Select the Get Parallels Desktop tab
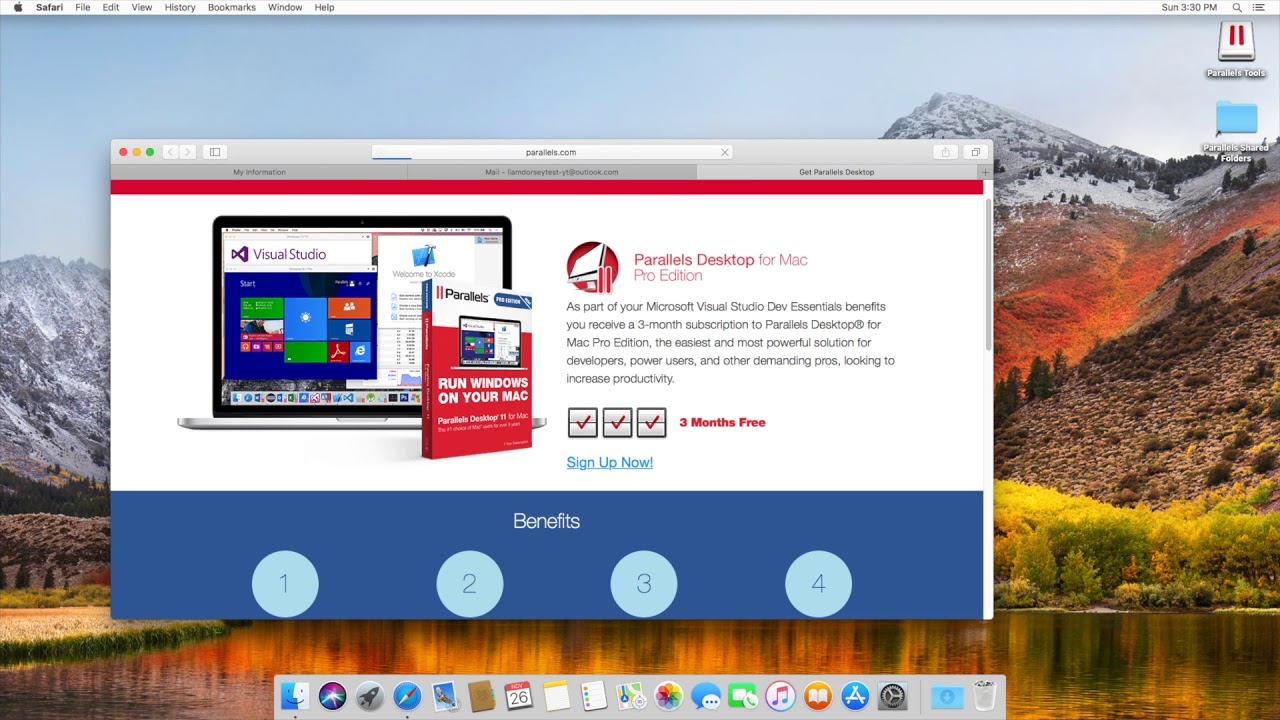Viewport: 1280px width, 720px height. pyautogui.click(x=837, y=172)
